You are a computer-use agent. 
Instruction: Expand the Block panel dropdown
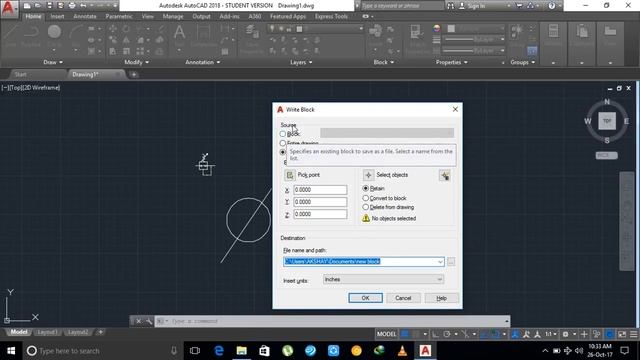point(384,62)
